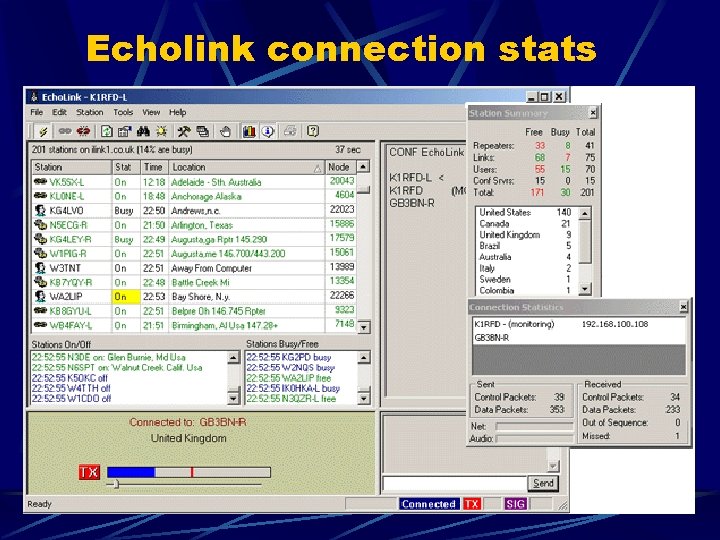Viewport: 720px width, 540px height.
Task: Open the Station menu
Action: (90, 112)
